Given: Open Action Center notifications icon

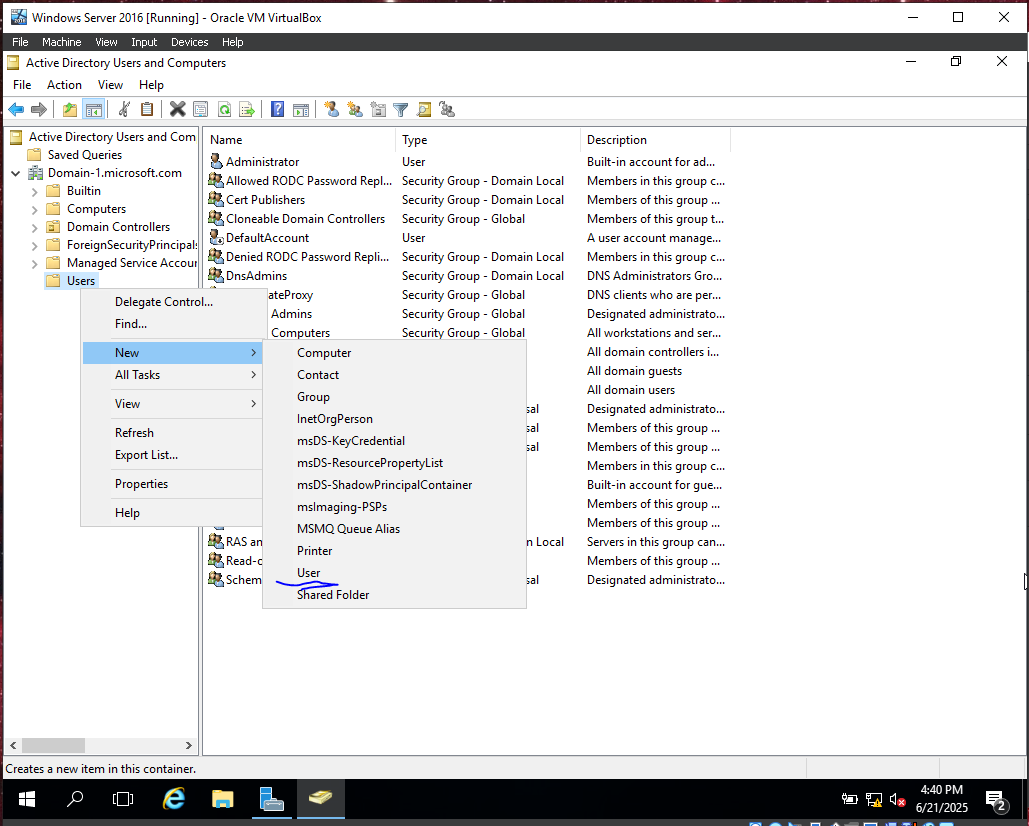Looking at the screenshot, I should (x=996, y=799).
